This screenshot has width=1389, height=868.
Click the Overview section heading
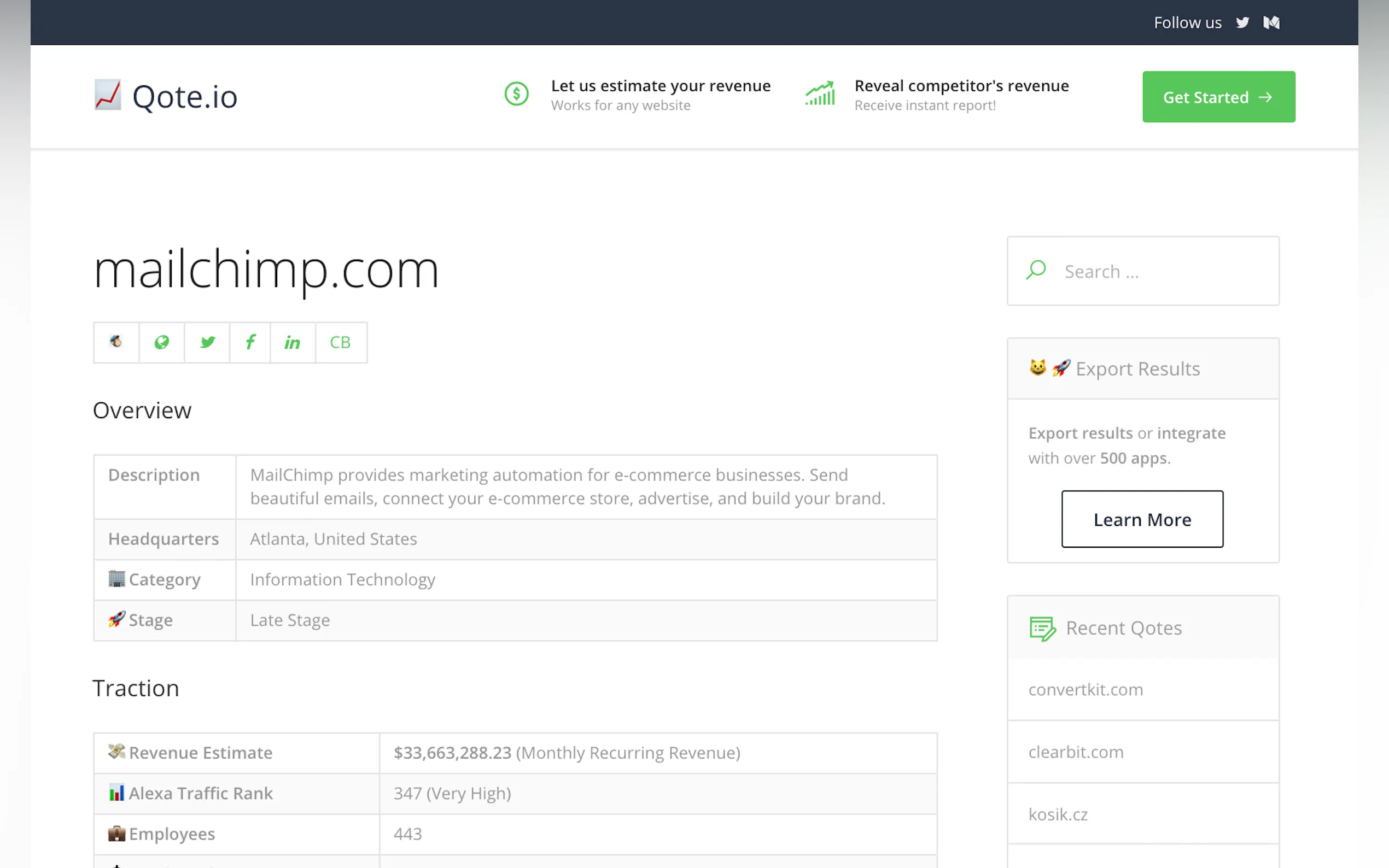point(142,410)
